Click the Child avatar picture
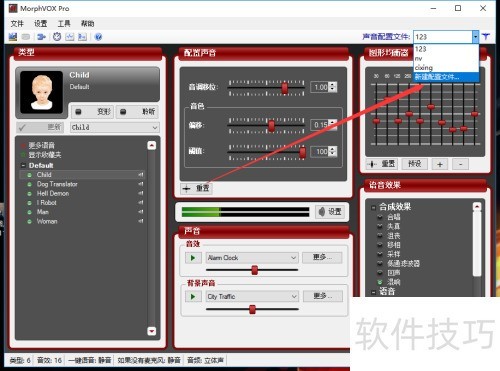 point(42,92)
